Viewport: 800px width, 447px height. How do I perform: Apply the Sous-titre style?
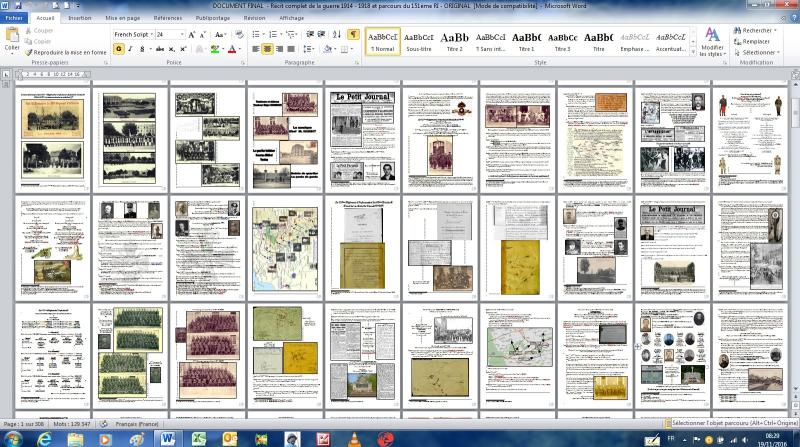(419, 42)
